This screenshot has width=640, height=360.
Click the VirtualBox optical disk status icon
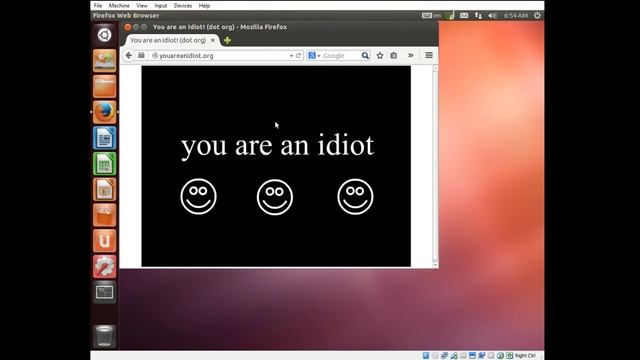pos(435,356)
